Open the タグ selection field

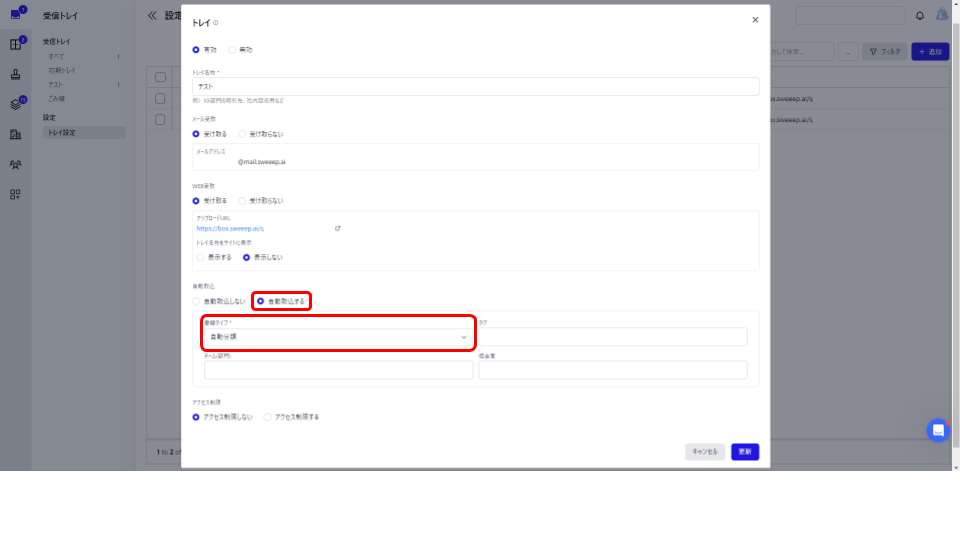612,337
